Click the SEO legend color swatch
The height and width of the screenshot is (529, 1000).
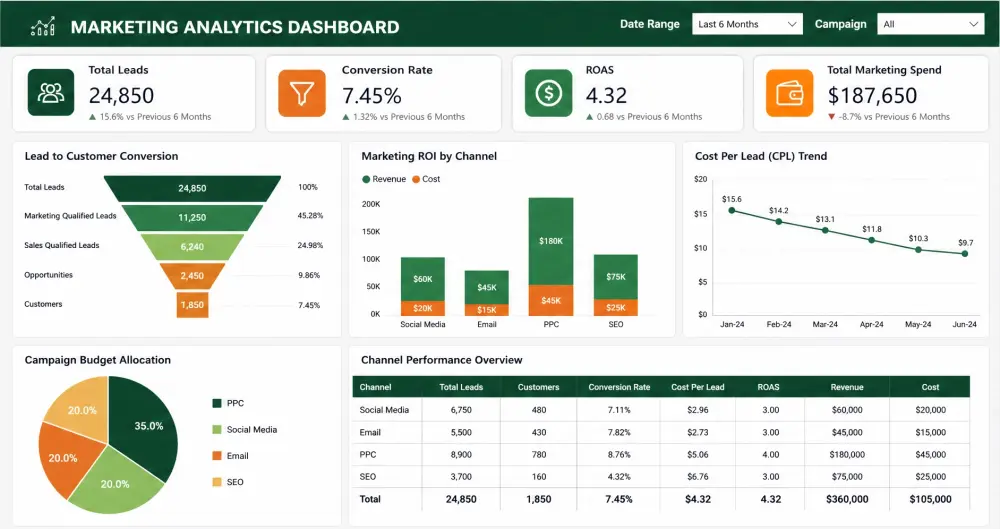(217, 482)
